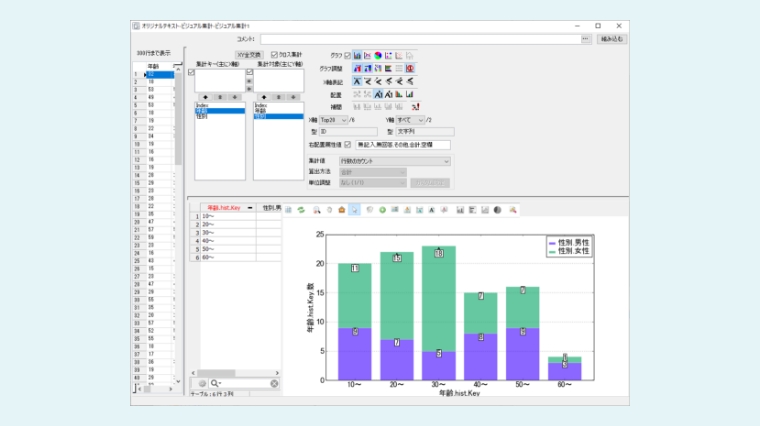Click the letter A text icon in chart toolbar
Image resolution: width=760 pixels, height=426 pixels.
click(431, 210)
